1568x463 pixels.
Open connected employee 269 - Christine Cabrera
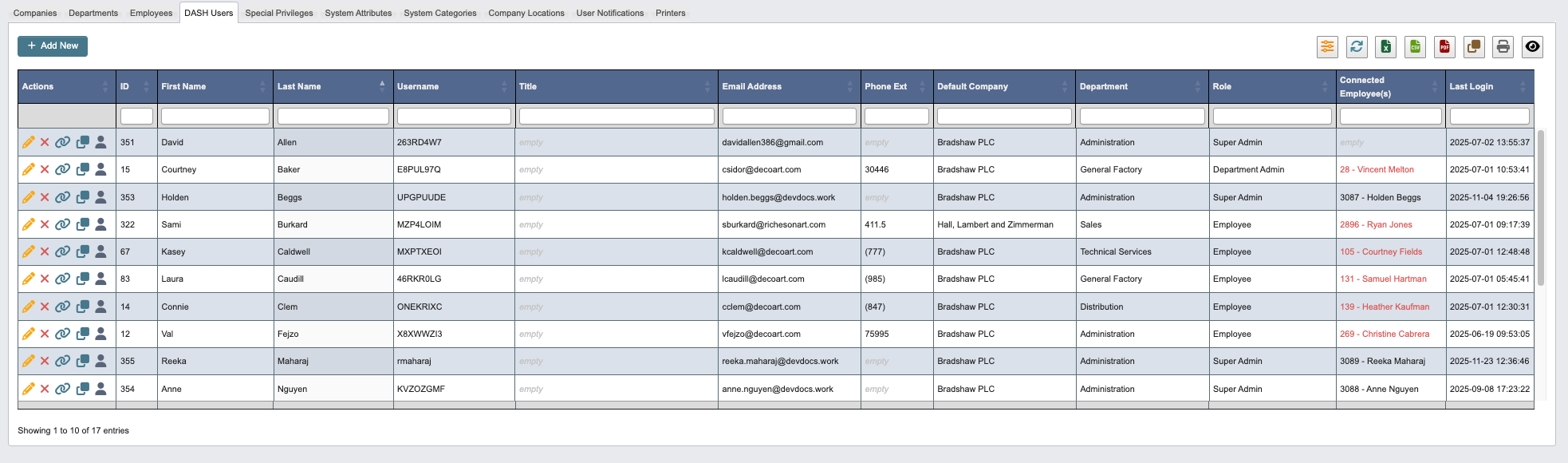[1385, 334]
